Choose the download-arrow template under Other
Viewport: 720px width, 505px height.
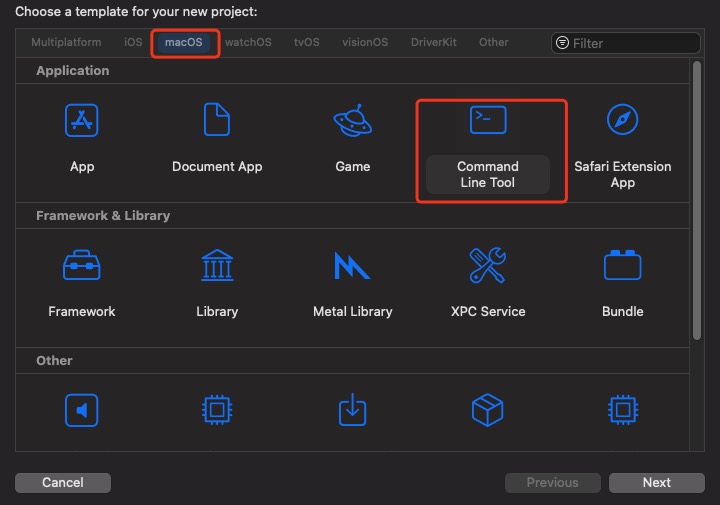353,410
